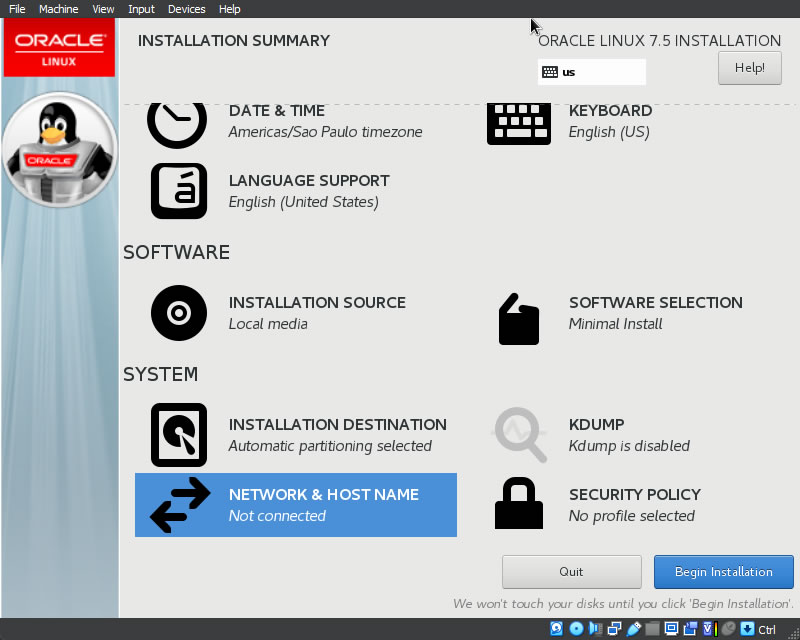Screen dimensions: 800x640
Task: Click the 'Minimal Install' status text
Action: 615,324
